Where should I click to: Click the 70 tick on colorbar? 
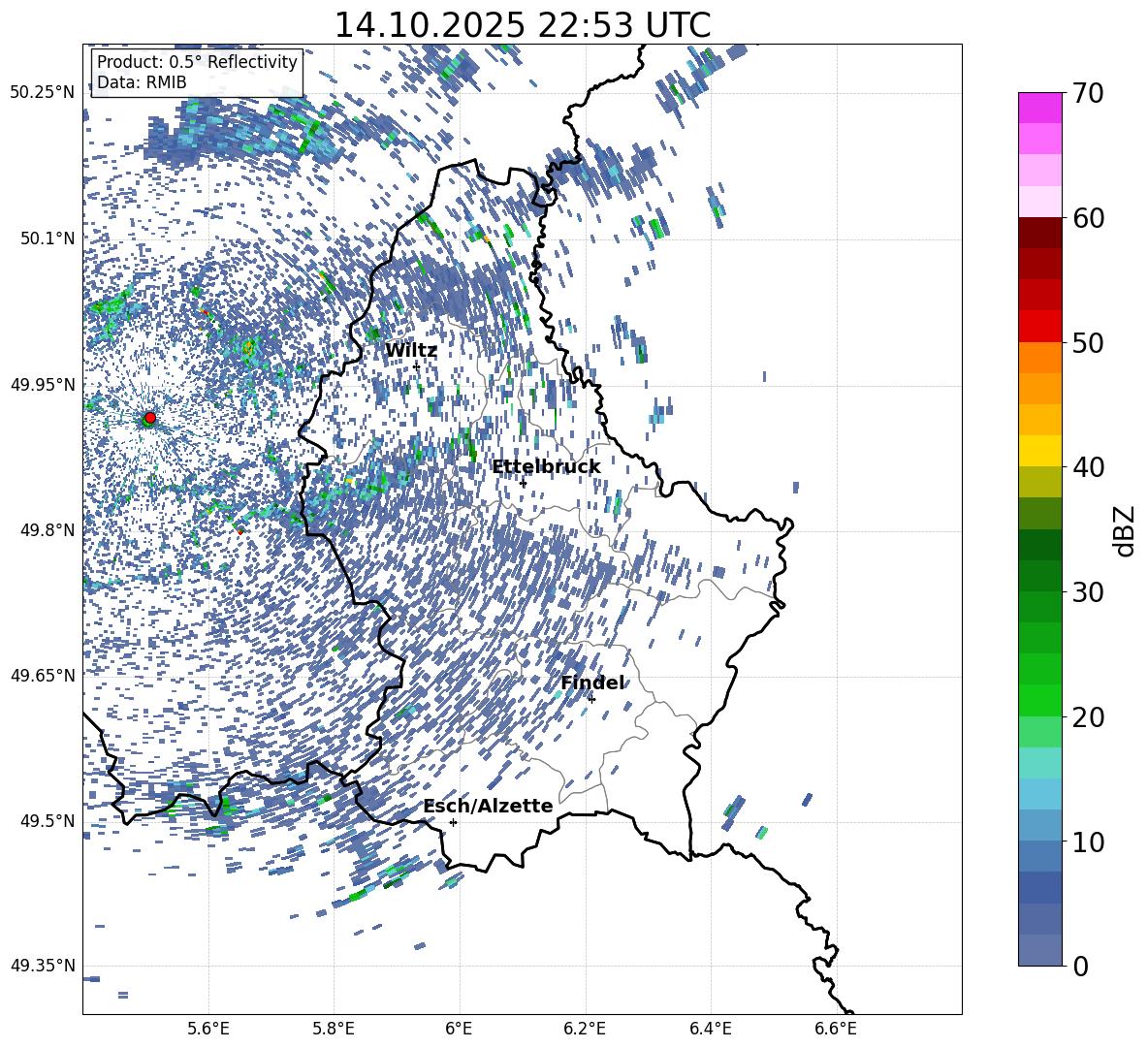tap(1088, 93)
